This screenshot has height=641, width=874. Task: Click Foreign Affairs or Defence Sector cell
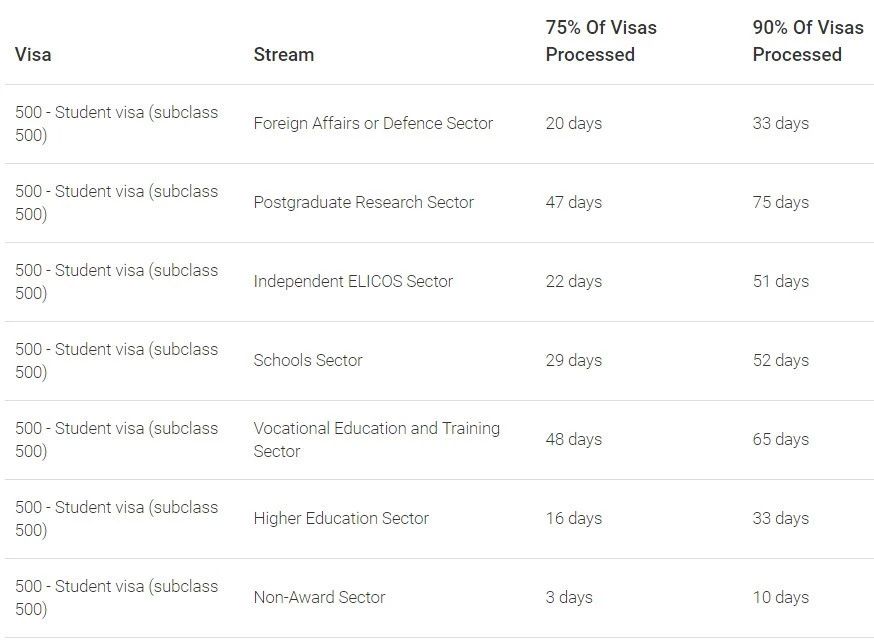click(373, 123)
